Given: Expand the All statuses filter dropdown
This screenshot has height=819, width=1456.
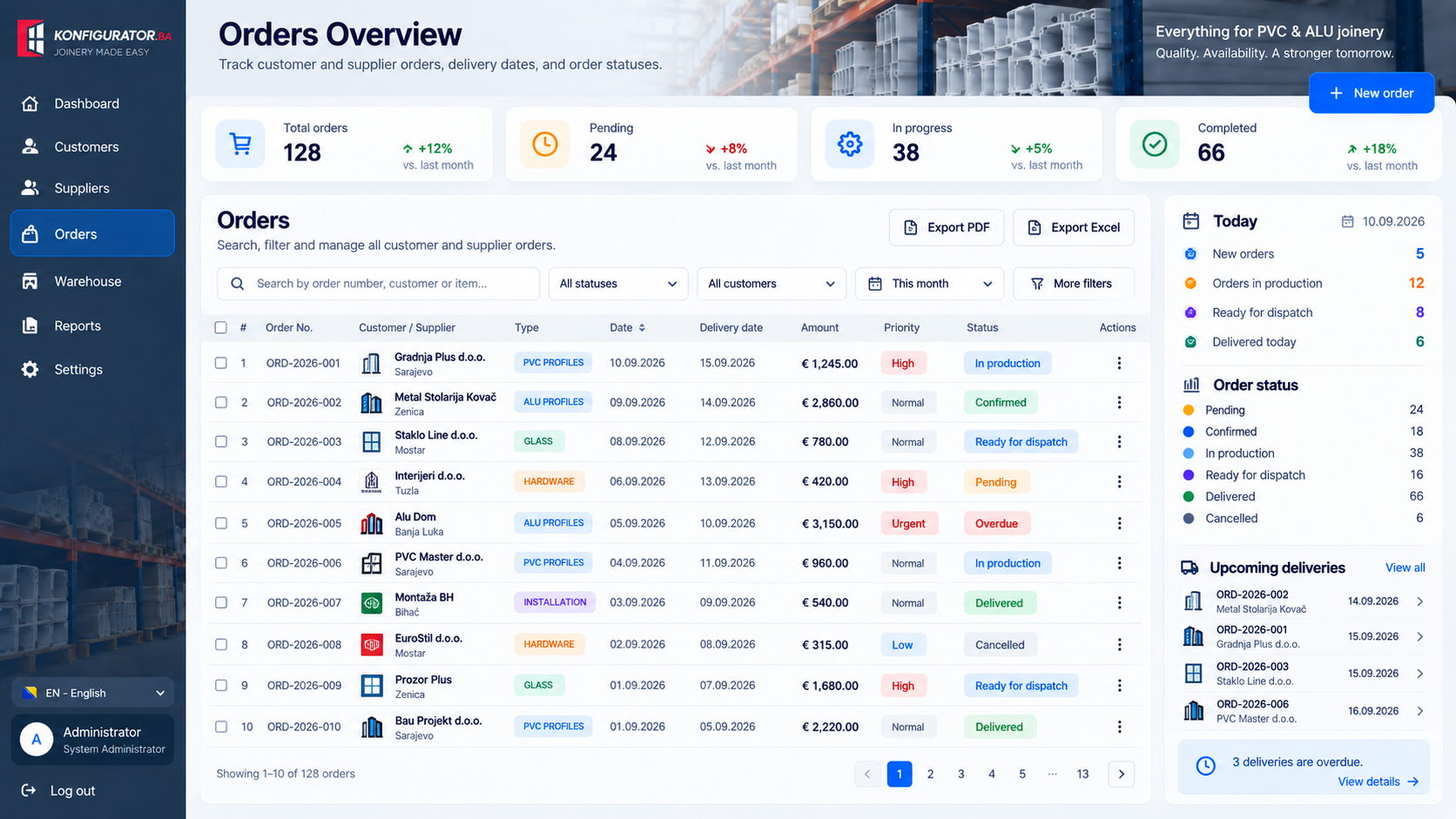Looking at the screenshot, I should pyautogui.click(x=618, y=284).
